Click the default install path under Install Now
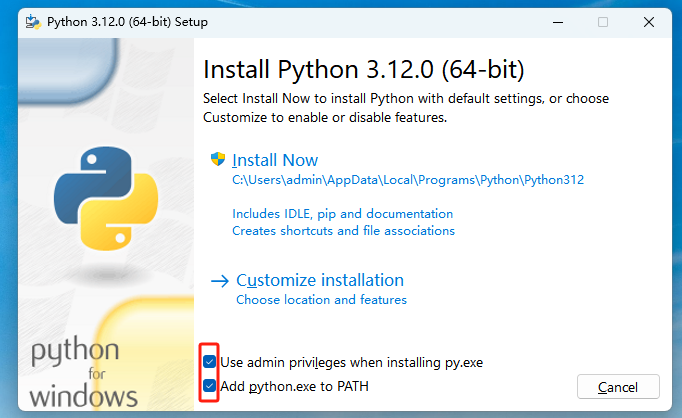This screenshot has height=418, width=682. 407,180
